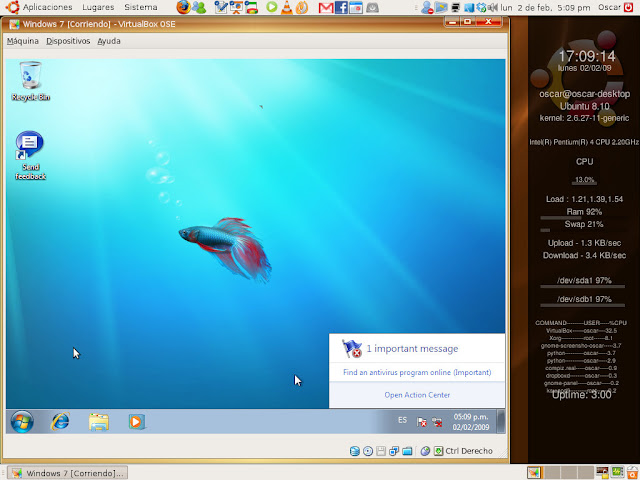Click the user status tray icon
Image resolution: width=640 pixels, height=480 pixels.
pyautogui.click(x=427, y=7)
